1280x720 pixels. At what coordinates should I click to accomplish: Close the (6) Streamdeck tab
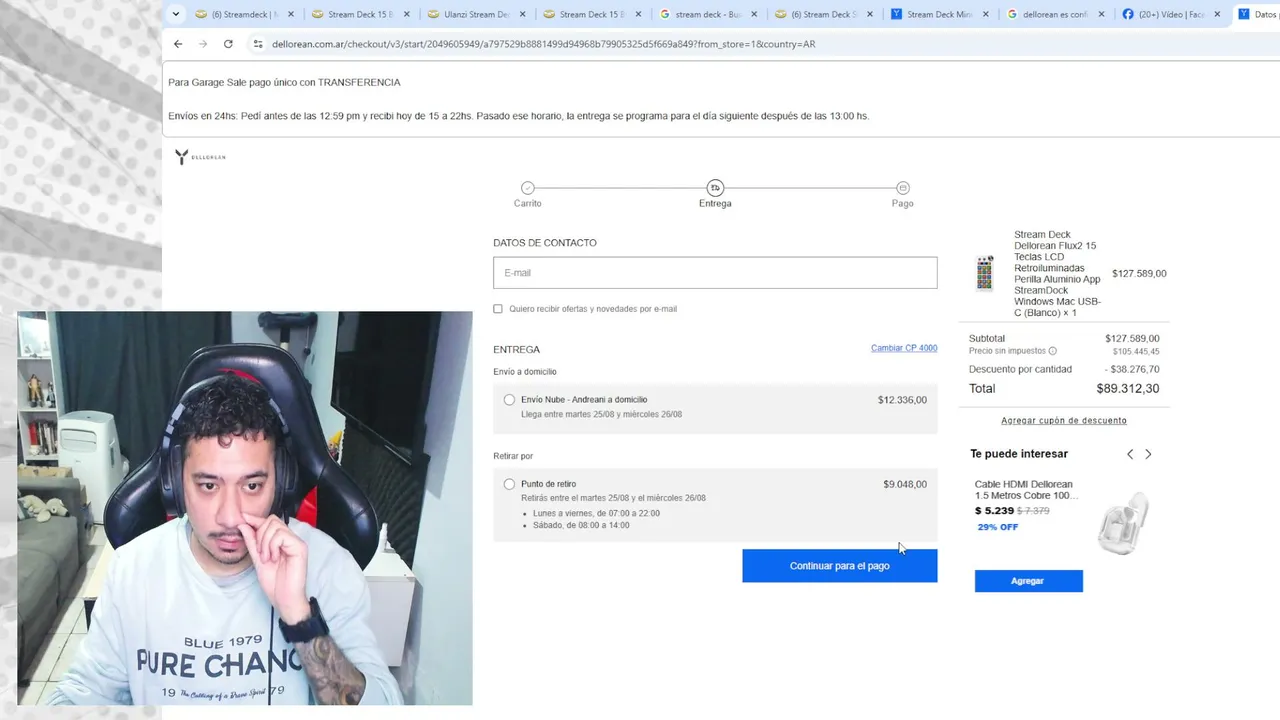coord(291,14)
